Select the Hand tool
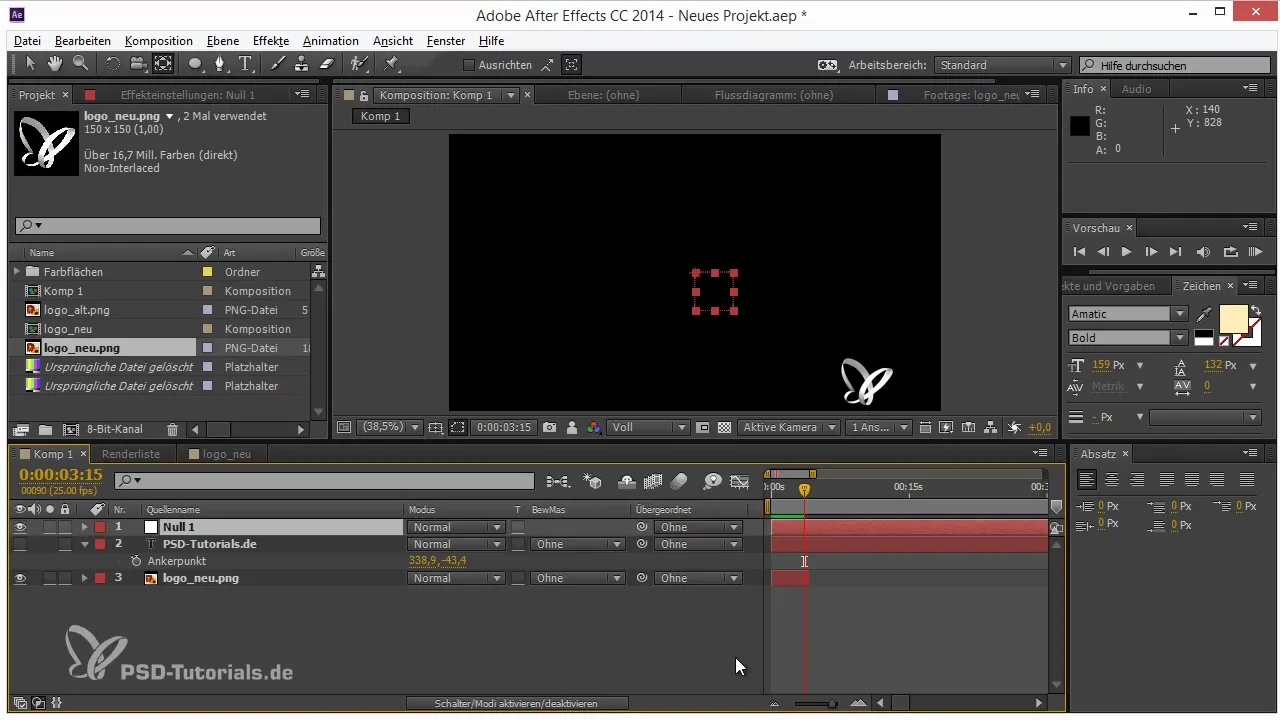Viewport: 1280px width, 720px height. pos(54,64)
